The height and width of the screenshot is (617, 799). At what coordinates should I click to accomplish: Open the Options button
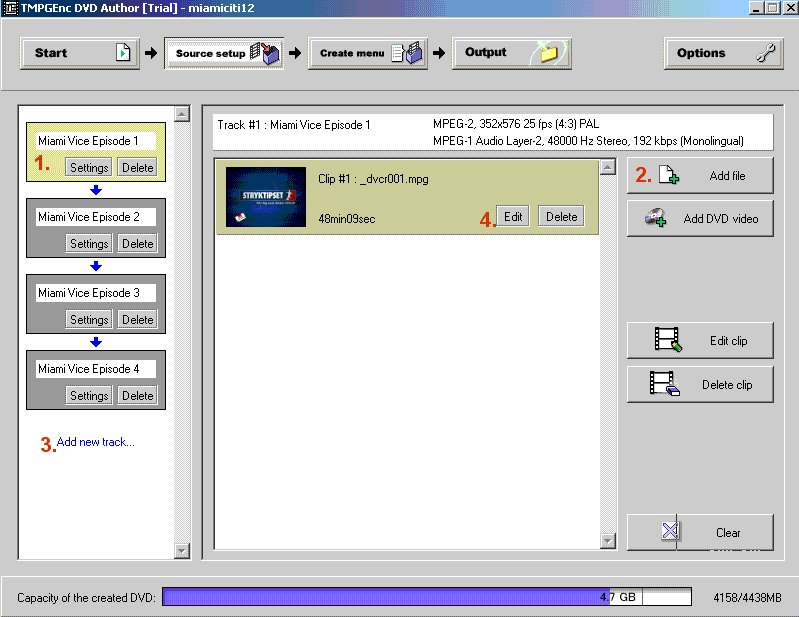pyautogui.click(x=724, y=53)
